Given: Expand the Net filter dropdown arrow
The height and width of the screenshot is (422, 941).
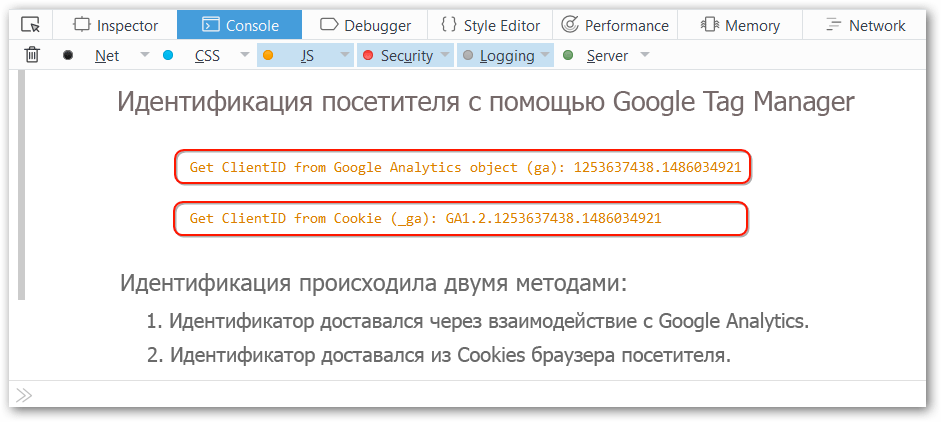Looking at the screenshot, I should point(145,55).
